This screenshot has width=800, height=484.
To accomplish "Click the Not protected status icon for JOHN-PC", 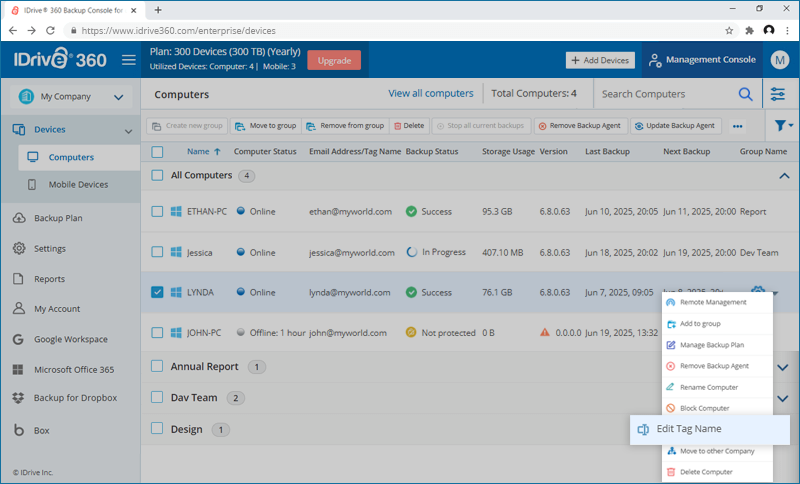I will click(411, 333).
